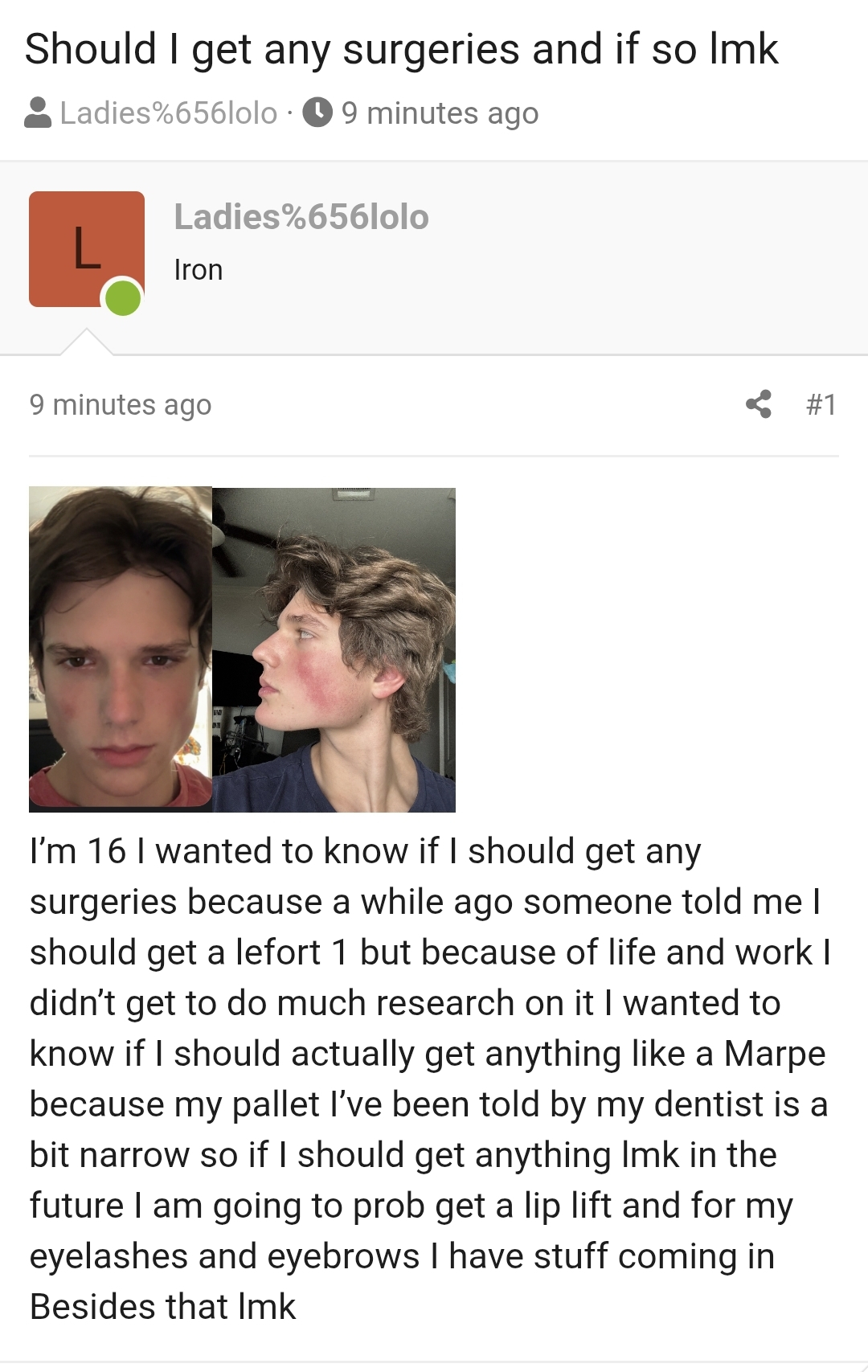Open Ladies%656lolo profile from post header
Image resolution: width=868 pixels, height=1372 pixels.
301,217
